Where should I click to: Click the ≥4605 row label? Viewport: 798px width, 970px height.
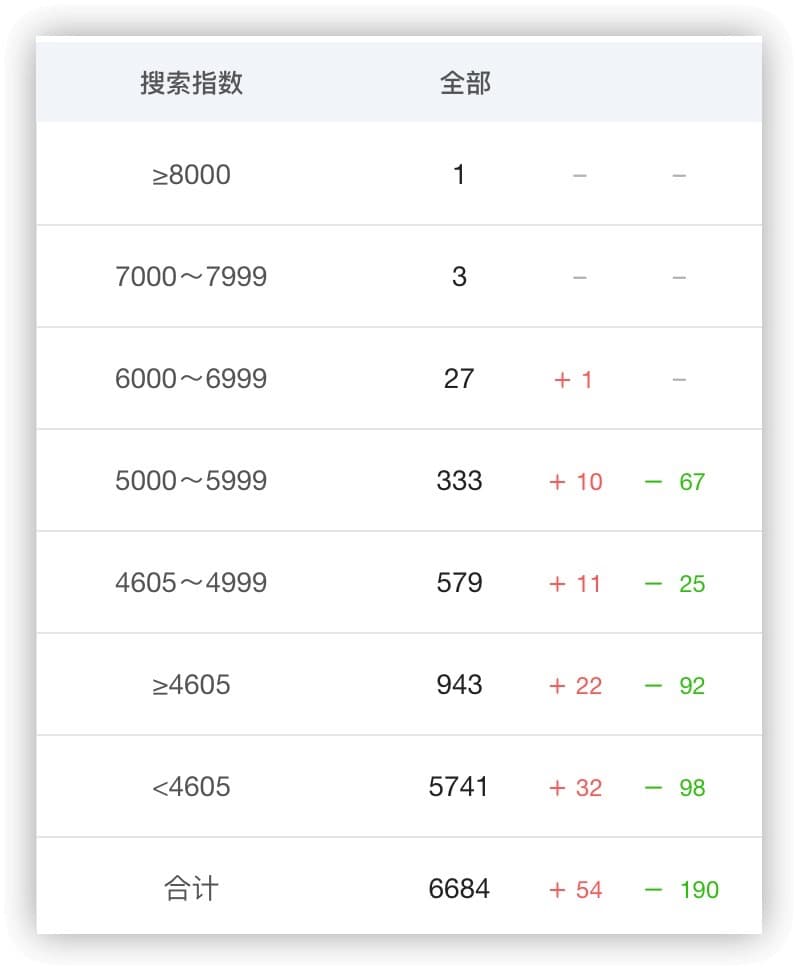[x=191, y=685]
